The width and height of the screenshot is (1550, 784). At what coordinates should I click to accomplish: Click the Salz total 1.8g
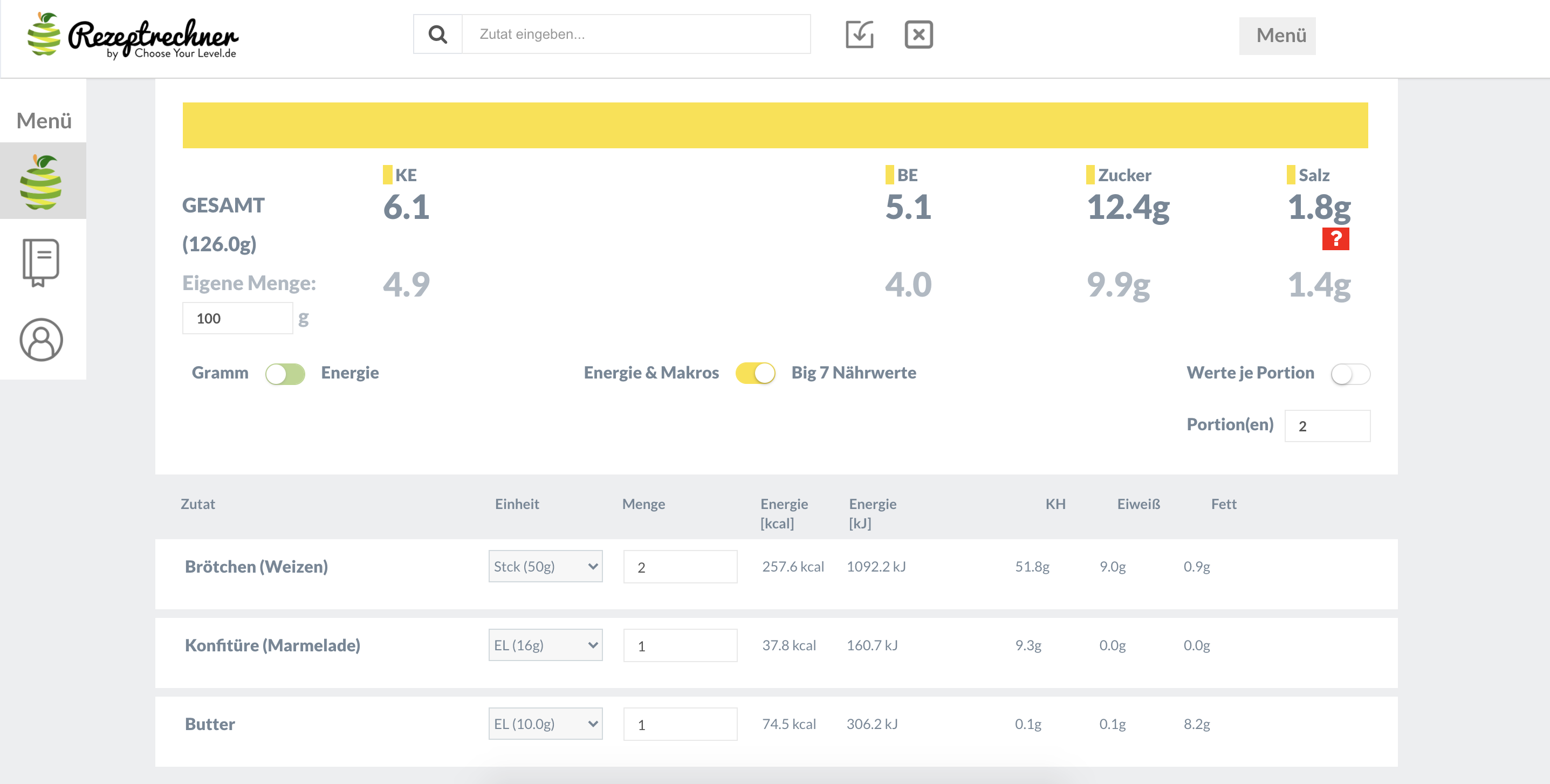click(x=1319, y=208)
